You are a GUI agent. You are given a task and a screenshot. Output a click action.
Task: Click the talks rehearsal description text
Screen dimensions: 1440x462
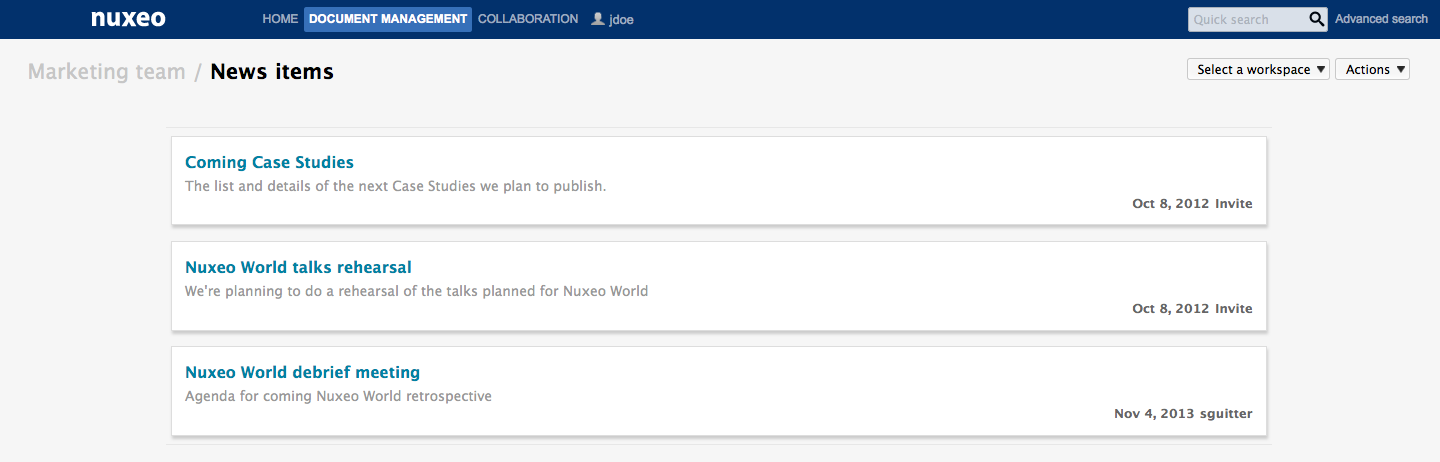tap(417, 291)
